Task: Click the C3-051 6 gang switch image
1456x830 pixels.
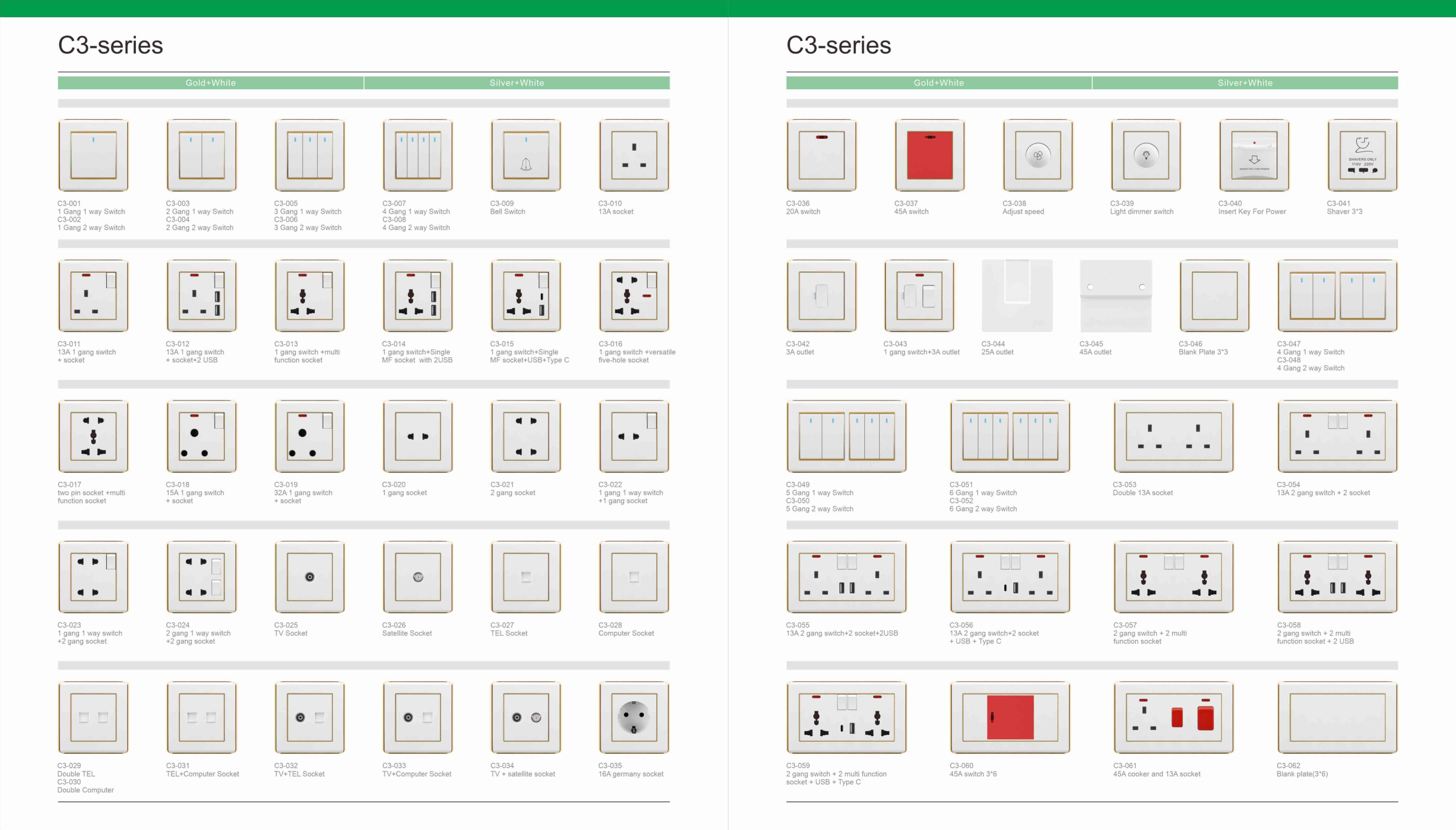Action: (x=1010, y=437)
